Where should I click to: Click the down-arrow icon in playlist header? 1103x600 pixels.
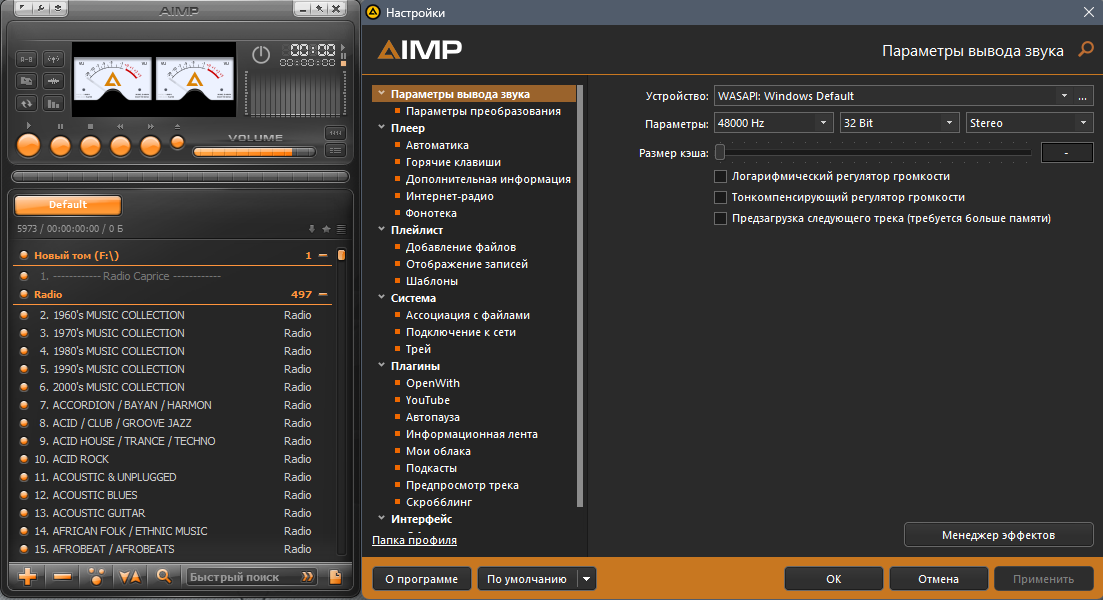(312, 229)
